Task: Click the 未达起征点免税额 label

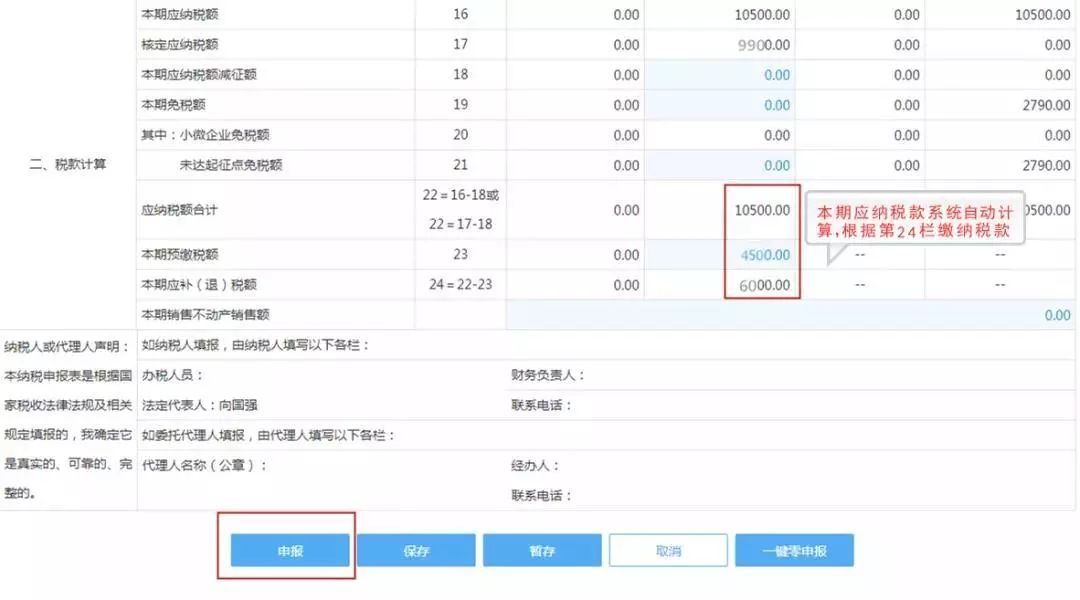Action: coord(231,165)
